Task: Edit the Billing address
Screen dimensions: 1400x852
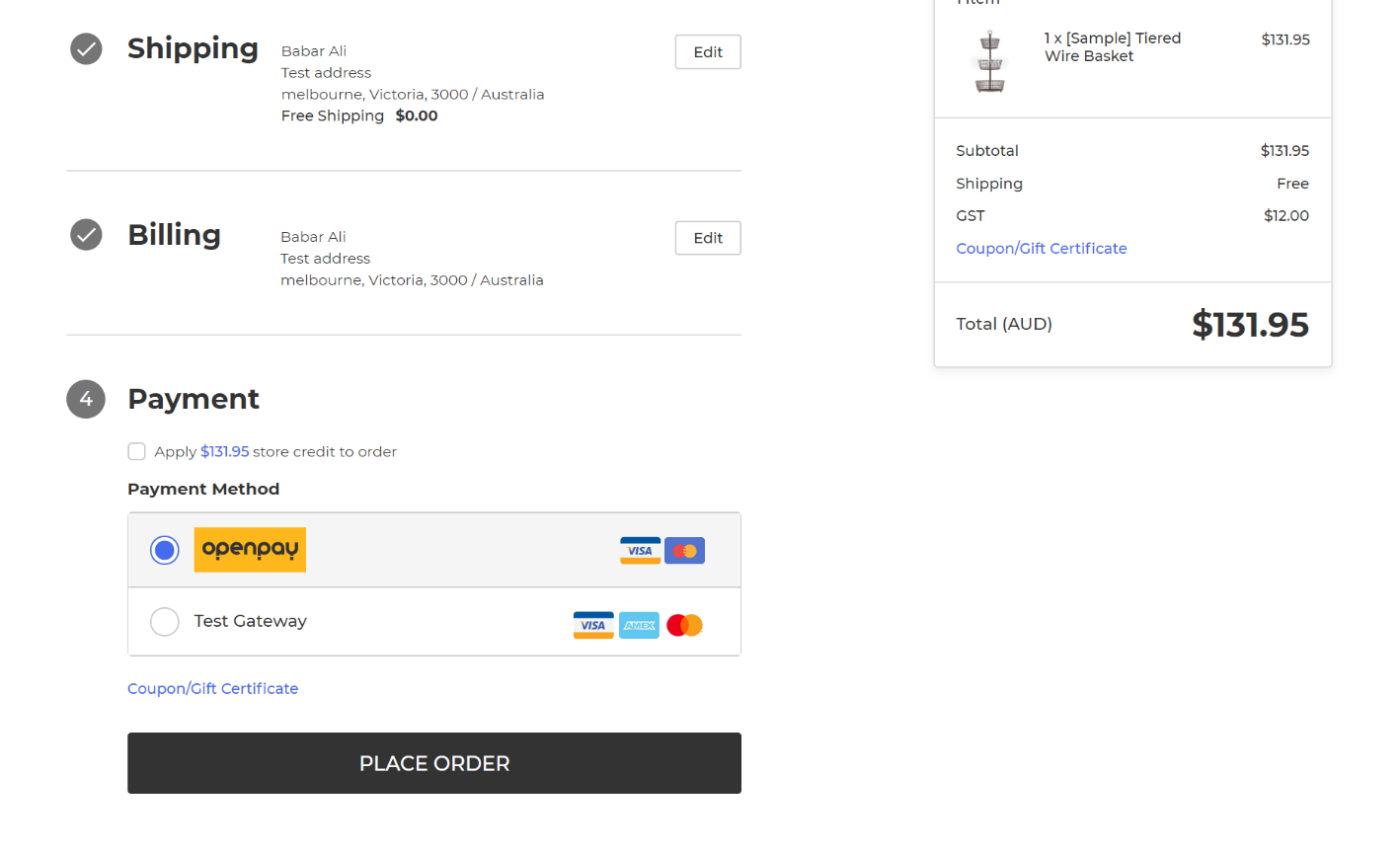Action: [708, 238]
